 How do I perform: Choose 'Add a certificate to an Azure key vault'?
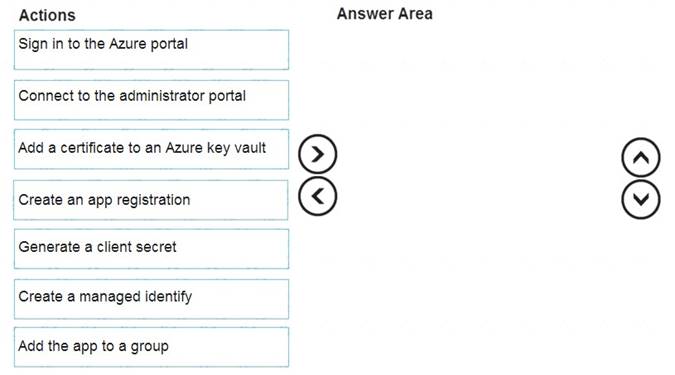pos(151,149)
